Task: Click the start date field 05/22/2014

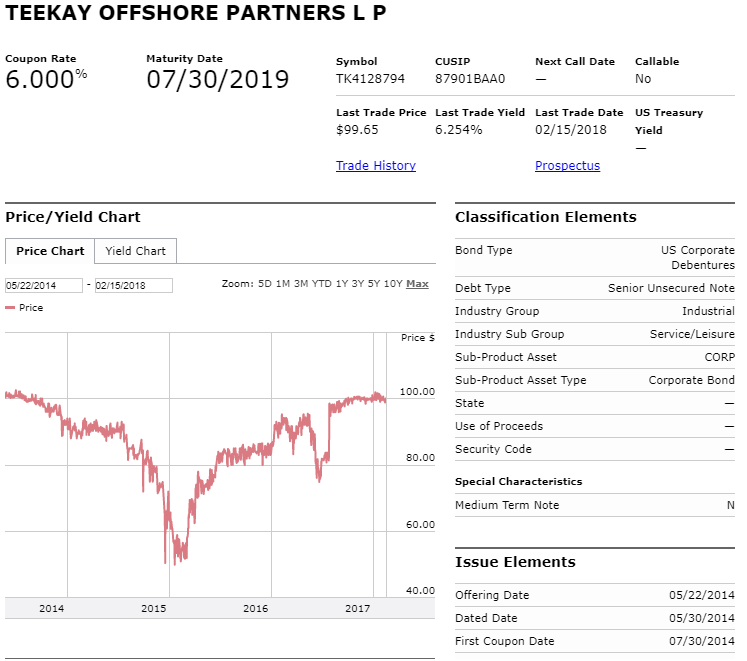Action: [44, 285]
